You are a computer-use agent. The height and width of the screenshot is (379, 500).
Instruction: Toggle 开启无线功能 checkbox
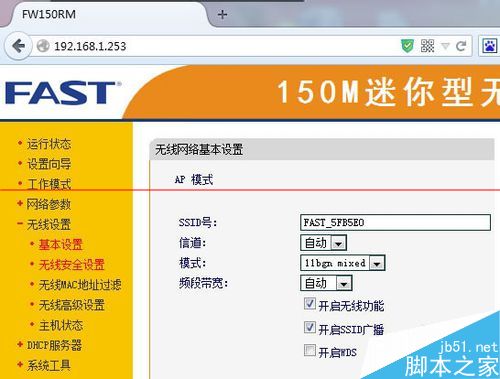[310, 304]
